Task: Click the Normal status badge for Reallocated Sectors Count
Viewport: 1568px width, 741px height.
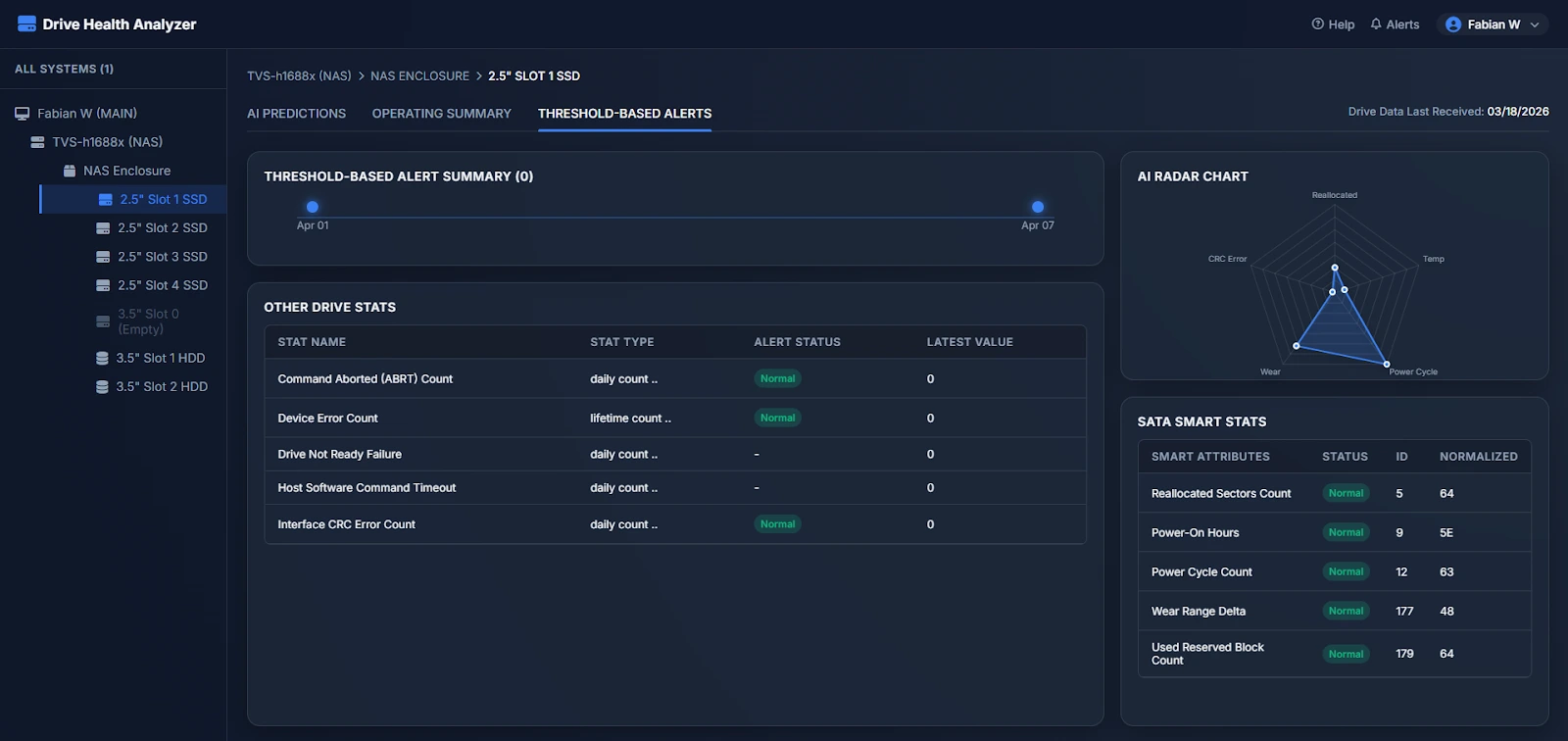Action: (x=1346, y=493)
